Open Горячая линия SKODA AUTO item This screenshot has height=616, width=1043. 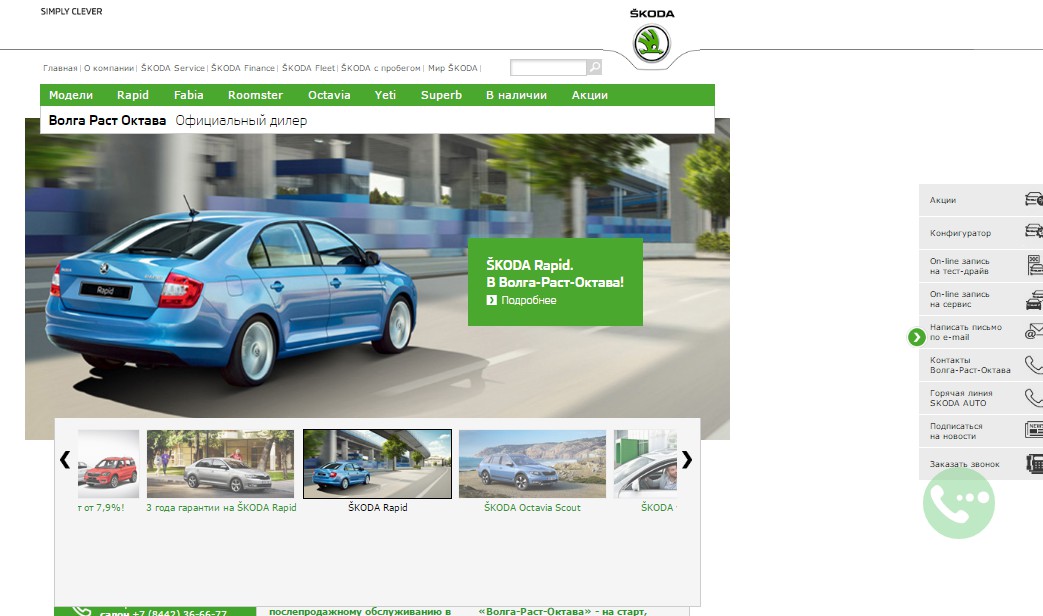pyautogui.click(x=980, y=398)
